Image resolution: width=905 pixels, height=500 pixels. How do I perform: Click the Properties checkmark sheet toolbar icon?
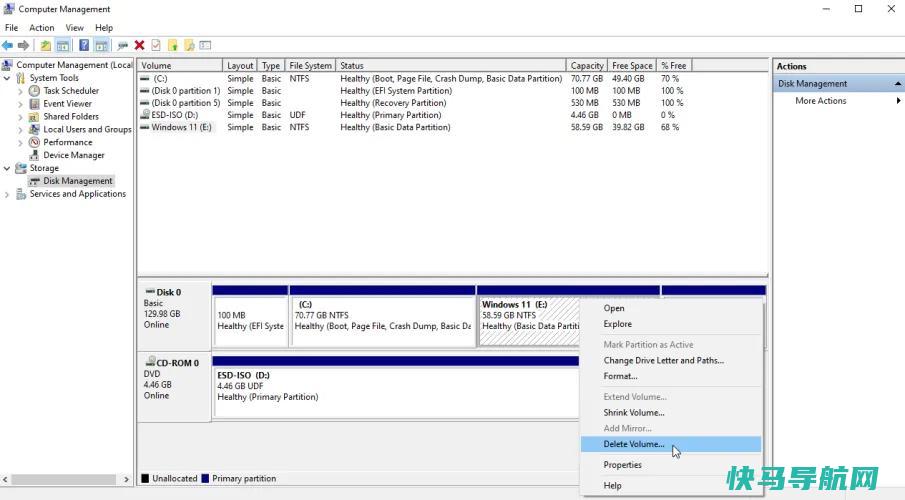(156, 45)
